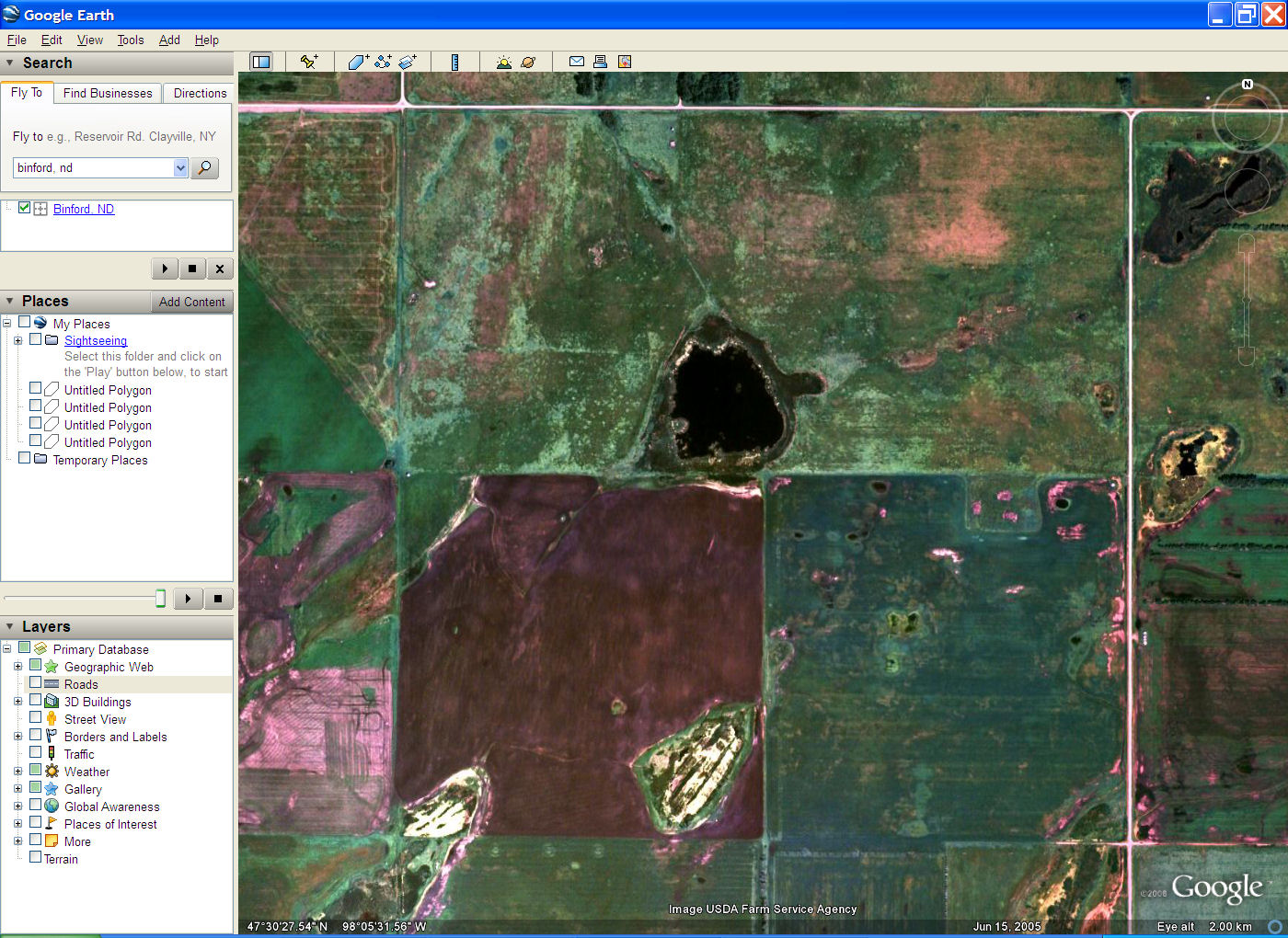
Task: Select the Add Path tool
Action: tap(383, 62)
